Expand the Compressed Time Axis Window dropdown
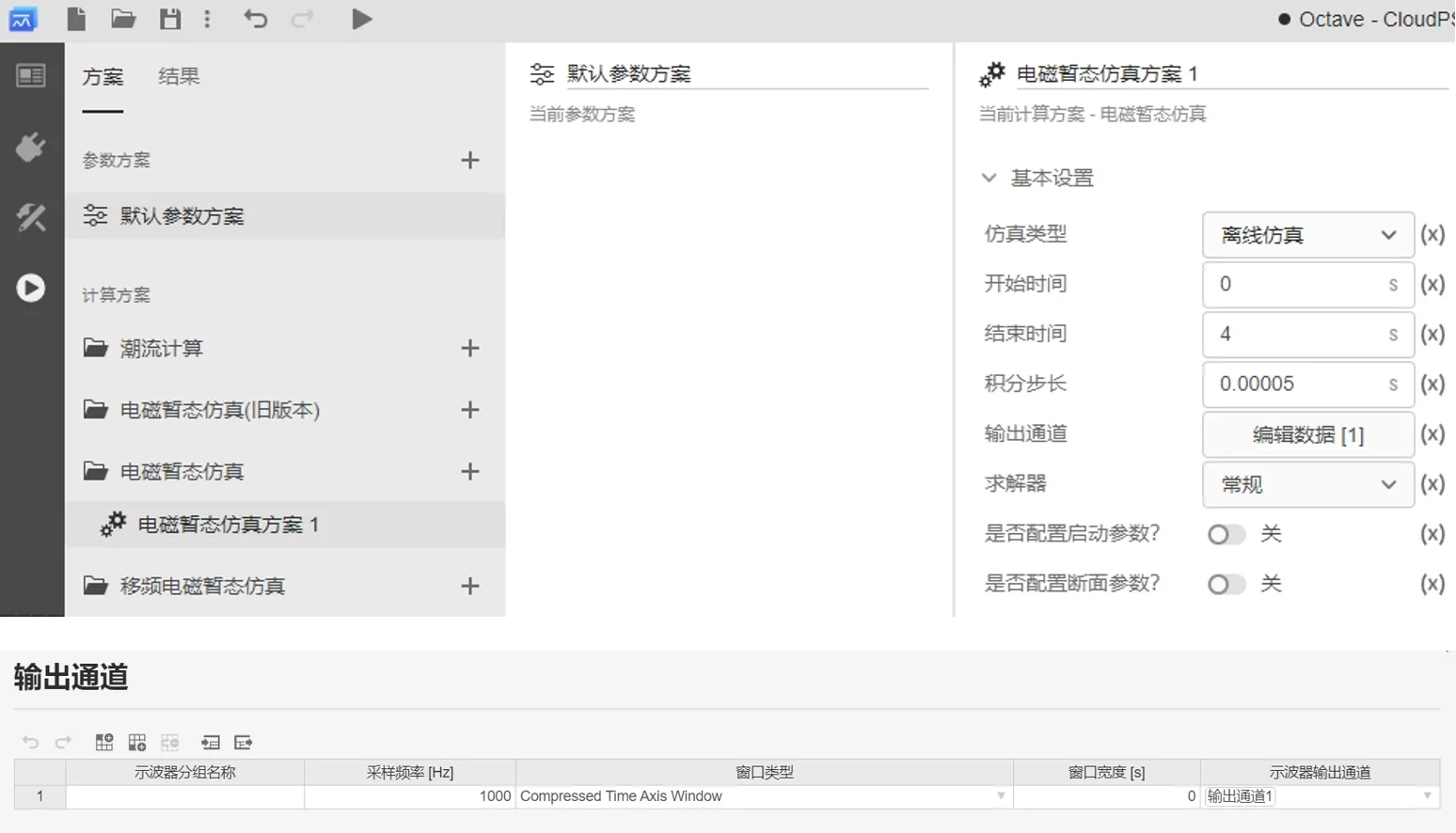1456x833 pixels. (1000, 795)
